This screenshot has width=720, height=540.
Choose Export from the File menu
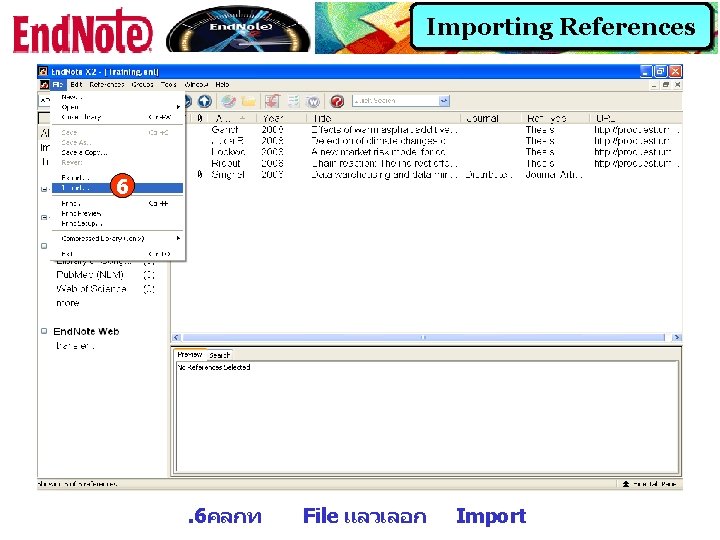coord(117,177)
